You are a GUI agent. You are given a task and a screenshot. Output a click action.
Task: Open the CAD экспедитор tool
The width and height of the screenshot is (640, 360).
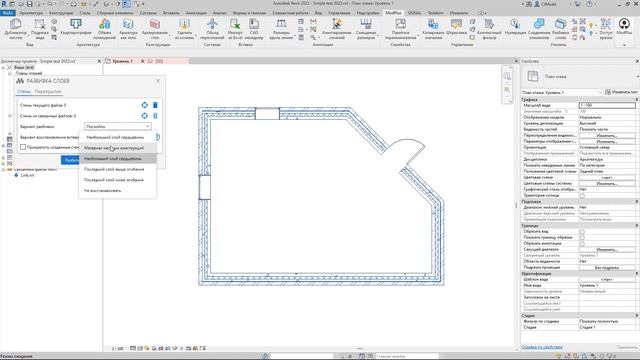point(254,29)
